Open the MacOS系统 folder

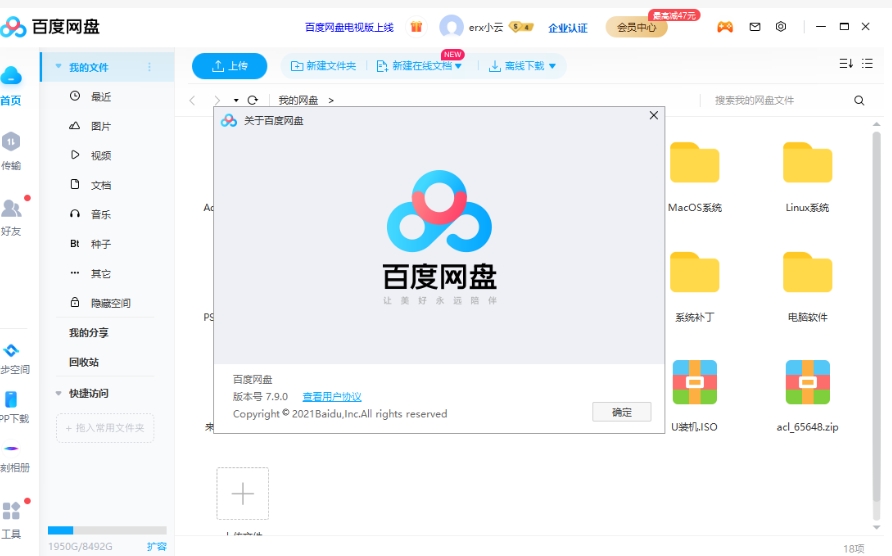coord(695,163)
